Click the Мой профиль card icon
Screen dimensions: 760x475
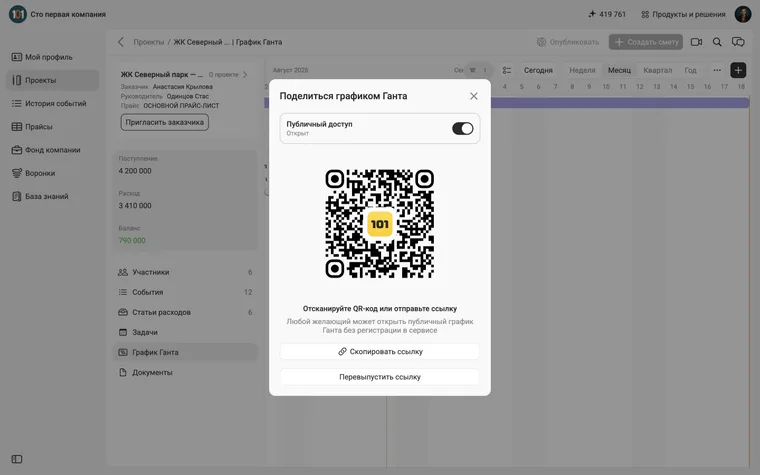point(17,57)
